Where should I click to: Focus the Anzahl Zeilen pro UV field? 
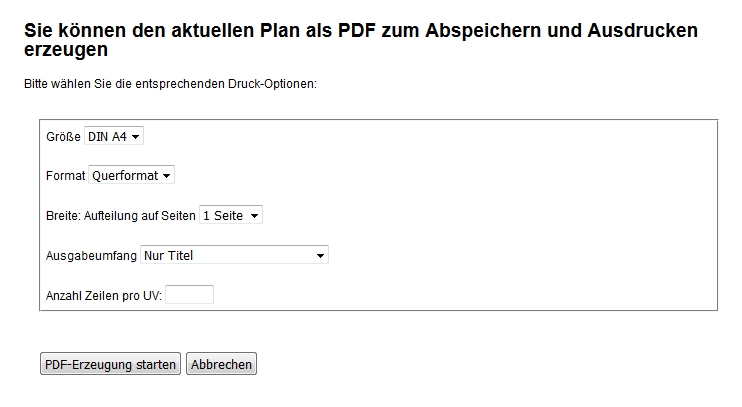coord(189,295)
